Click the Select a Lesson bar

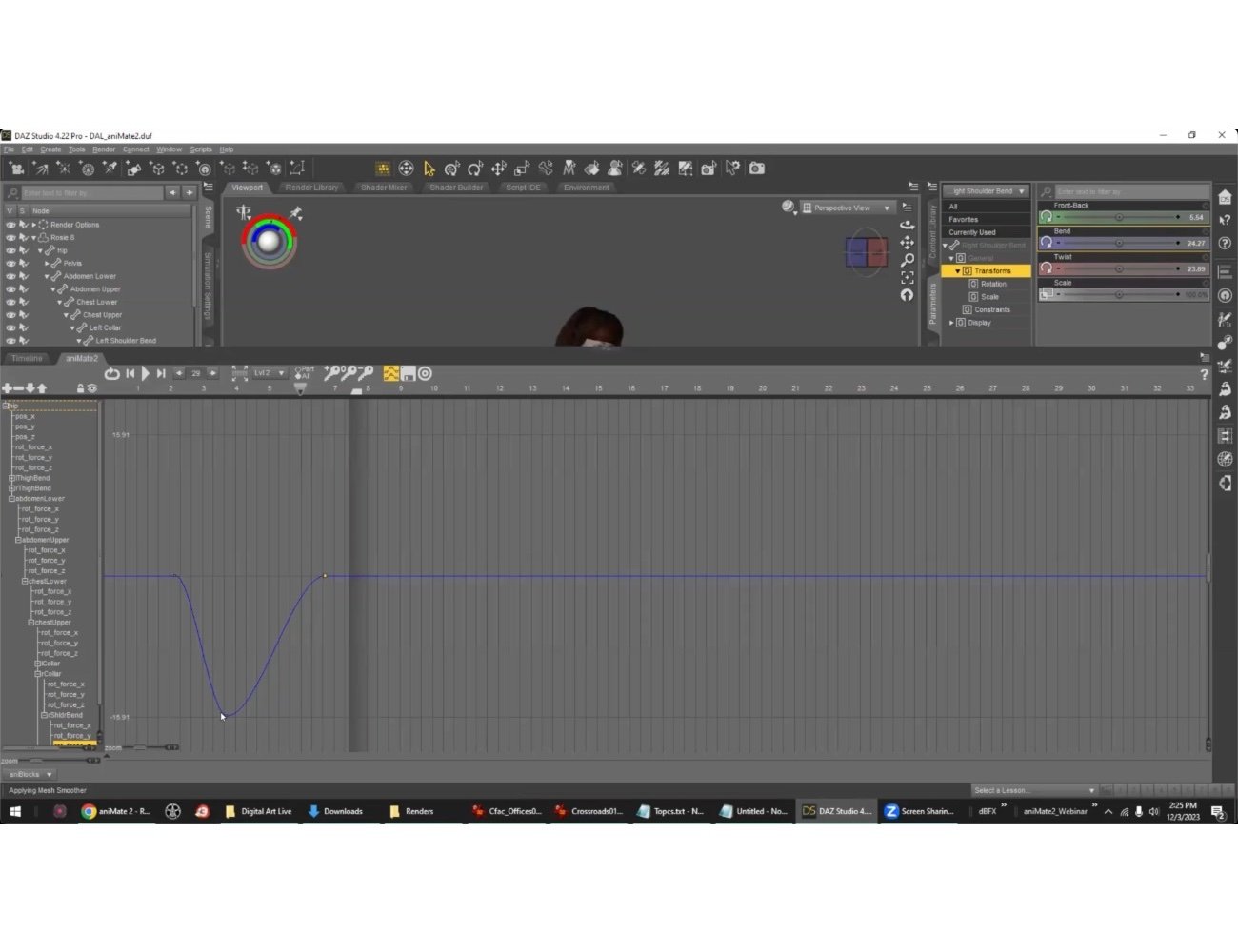[1033, 790]
